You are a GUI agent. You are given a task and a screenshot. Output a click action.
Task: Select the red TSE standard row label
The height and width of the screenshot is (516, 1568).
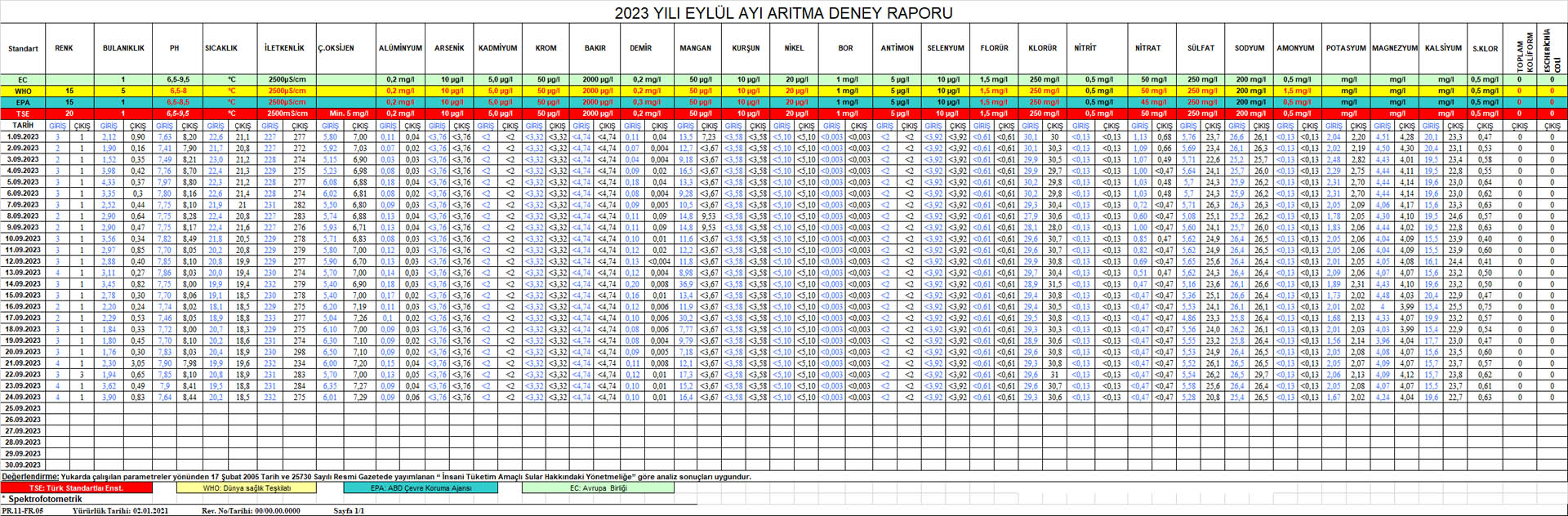[x=23, y=114]
